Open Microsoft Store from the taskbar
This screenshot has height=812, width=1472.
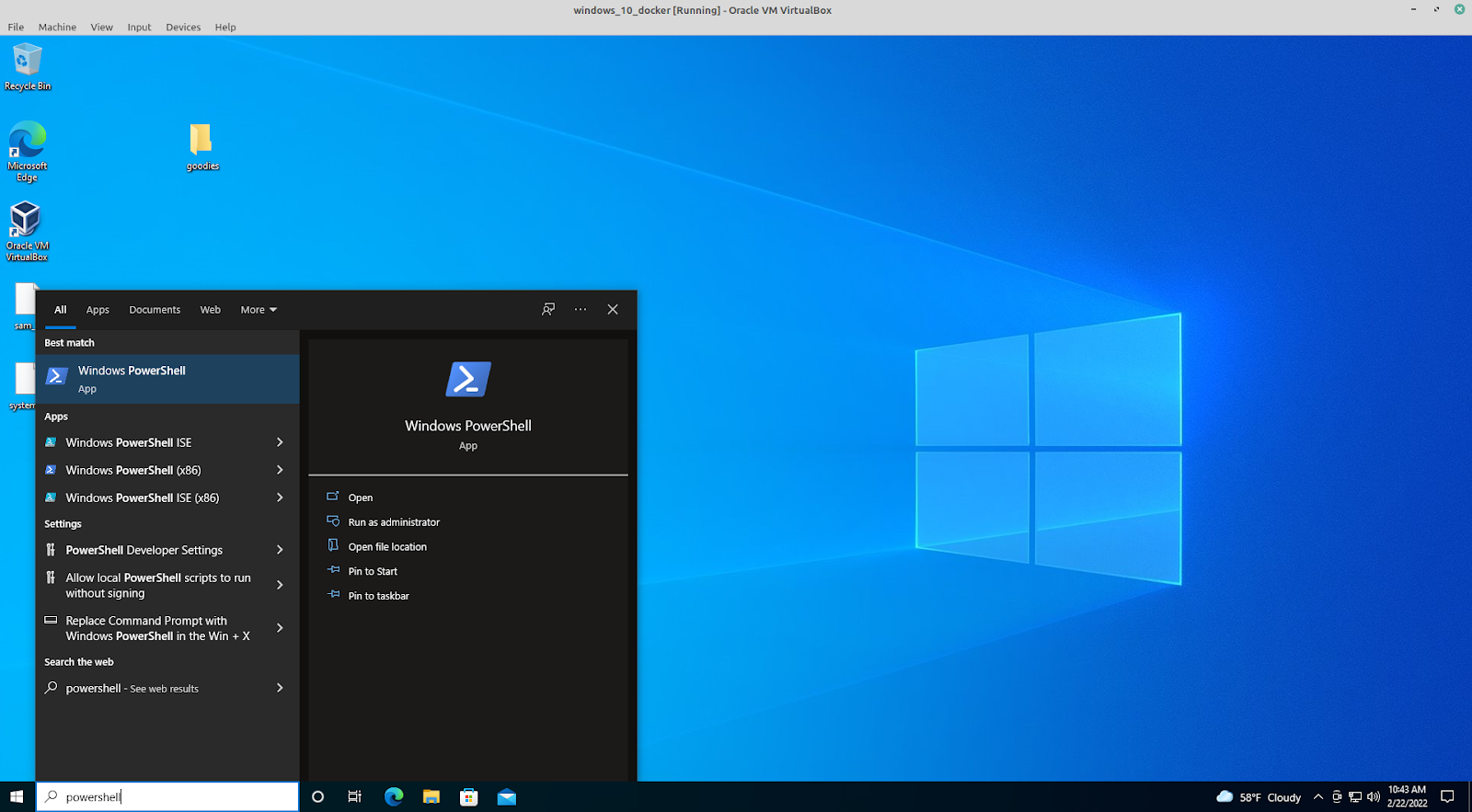pyautogui.click(x=469, y=796)
